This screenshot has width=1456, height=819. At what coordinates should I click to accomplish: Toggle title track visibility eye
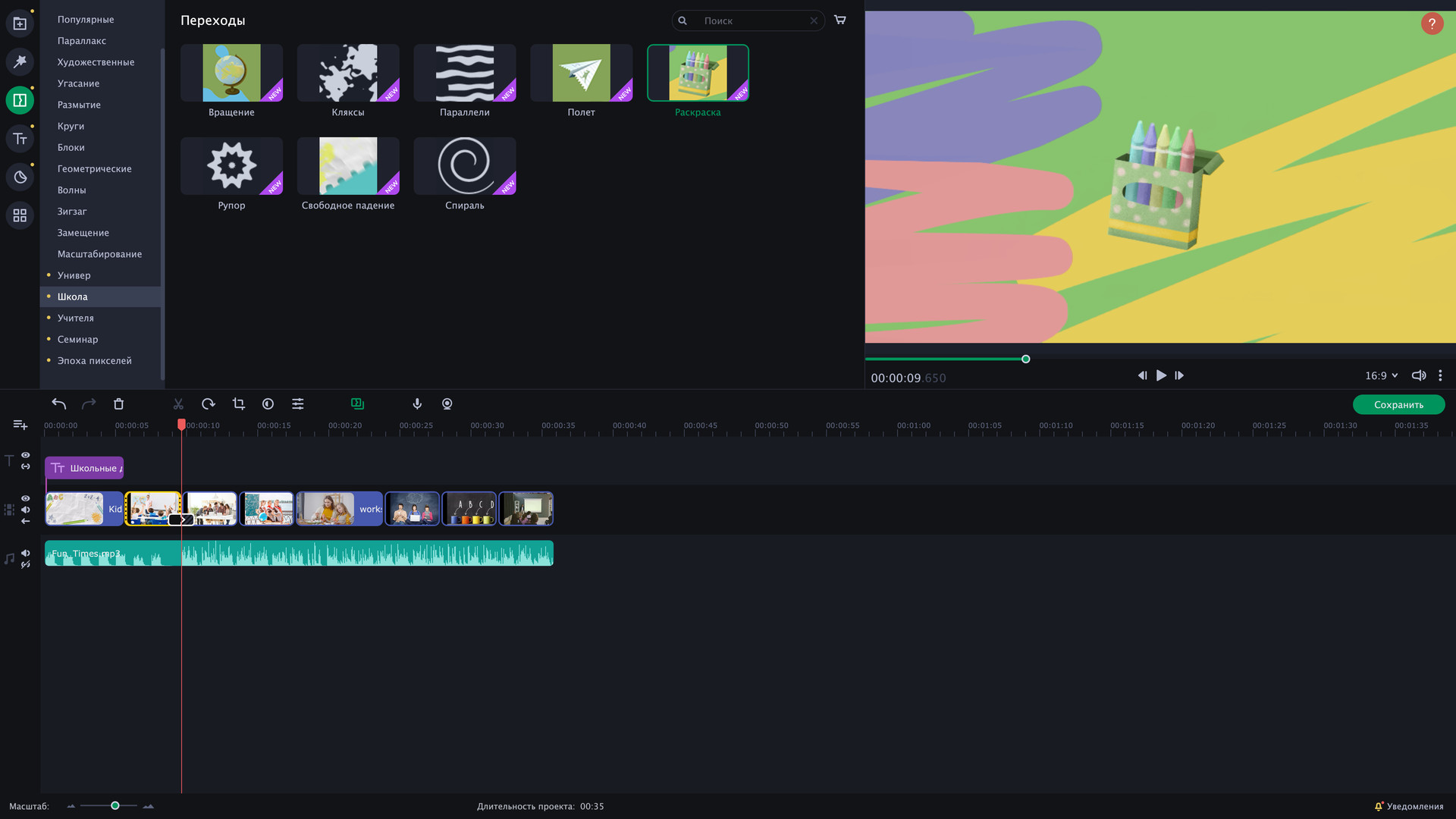[x=26, y=455]
